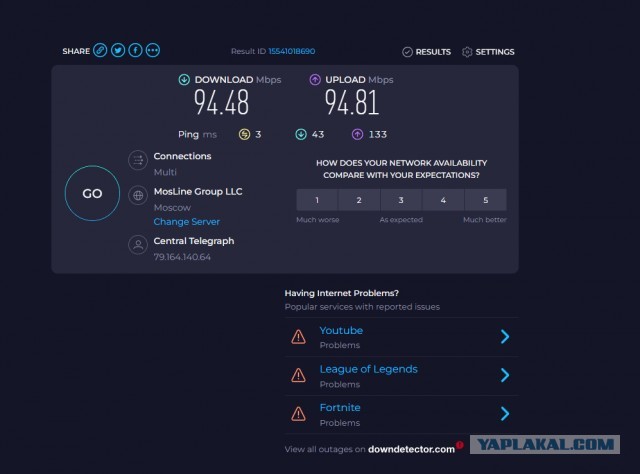
Task: Rate network availability as 2
Action: [359, 200]
